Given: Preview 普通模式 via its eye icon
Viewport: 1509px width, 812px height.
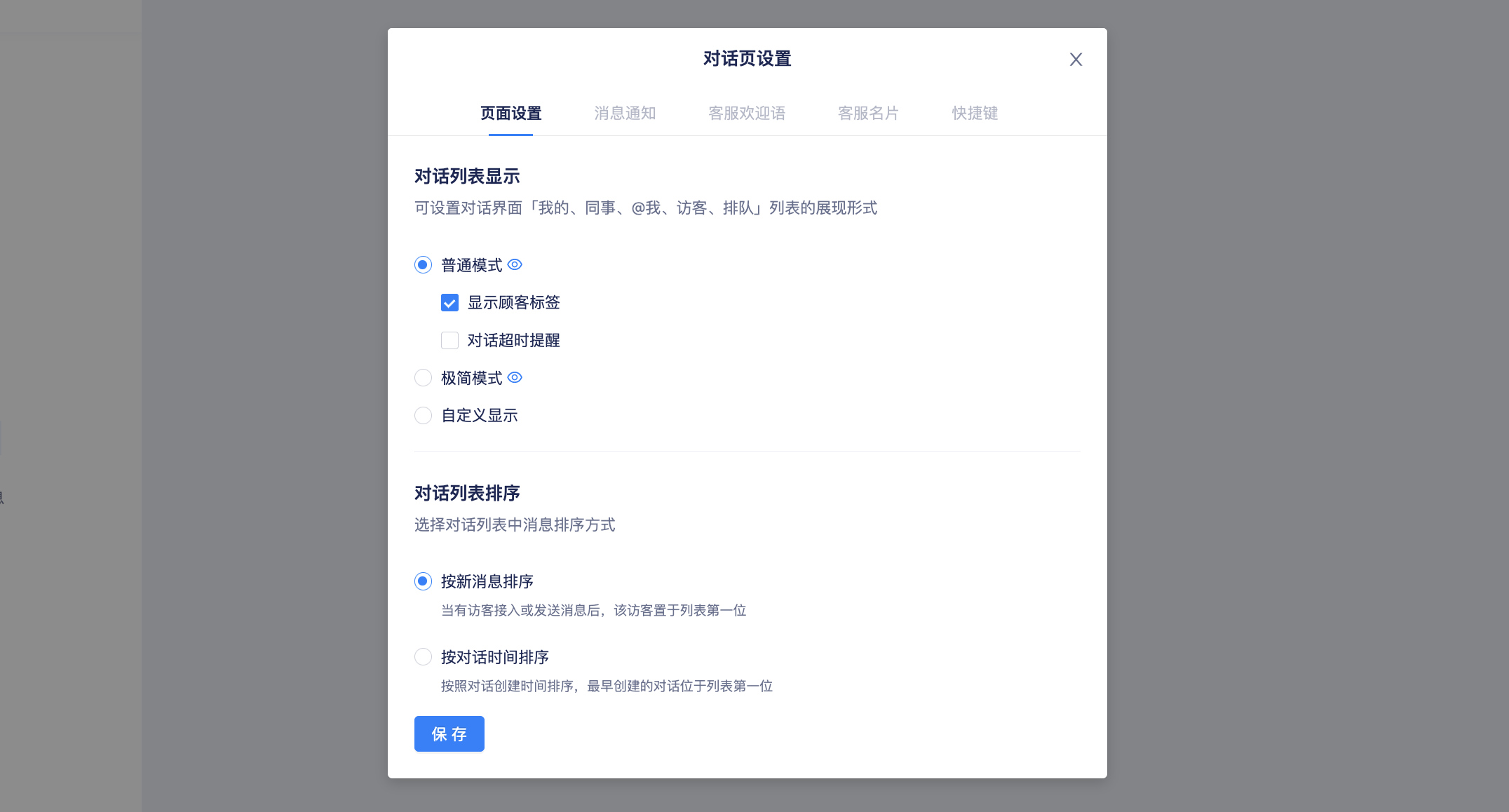Looking at the screenshot, I should point(515,265).
